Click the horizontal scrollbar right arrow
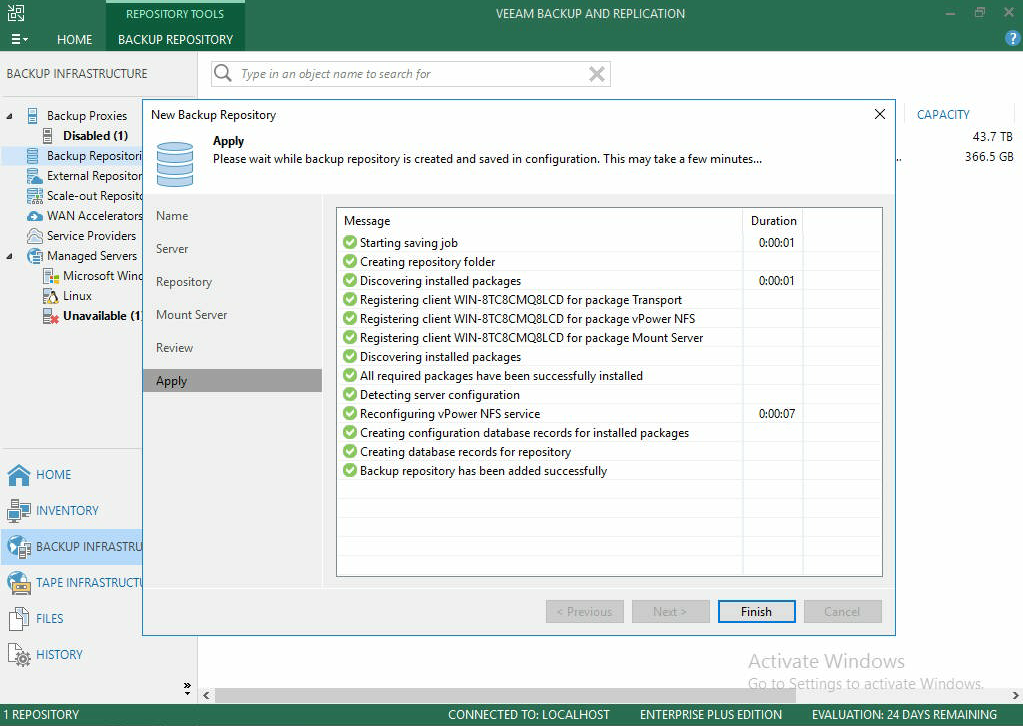Viewport: 1023px width, 726px height. 1015,695
